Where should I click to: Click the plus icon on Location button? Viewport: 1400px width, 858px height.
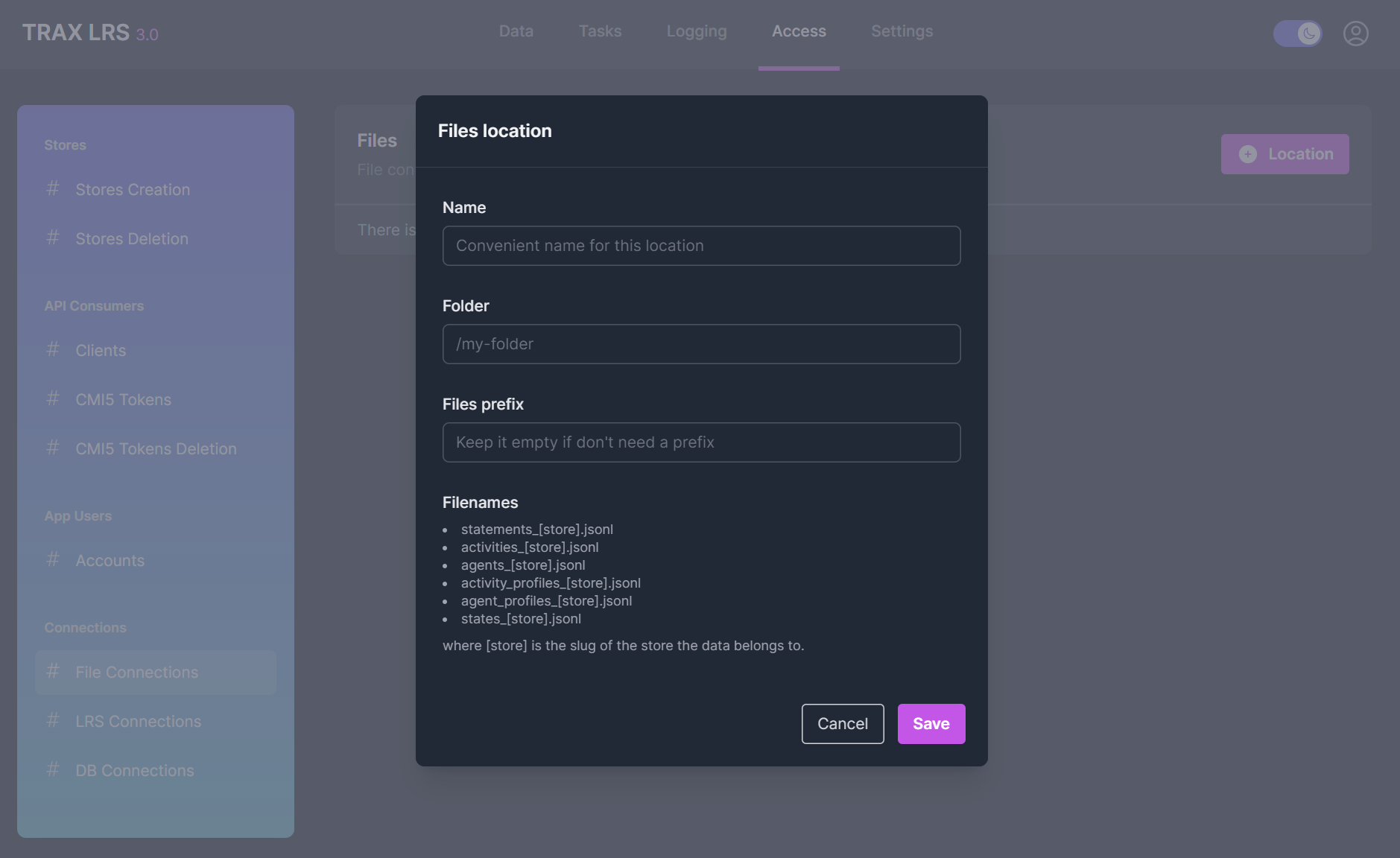(1248, 154)
